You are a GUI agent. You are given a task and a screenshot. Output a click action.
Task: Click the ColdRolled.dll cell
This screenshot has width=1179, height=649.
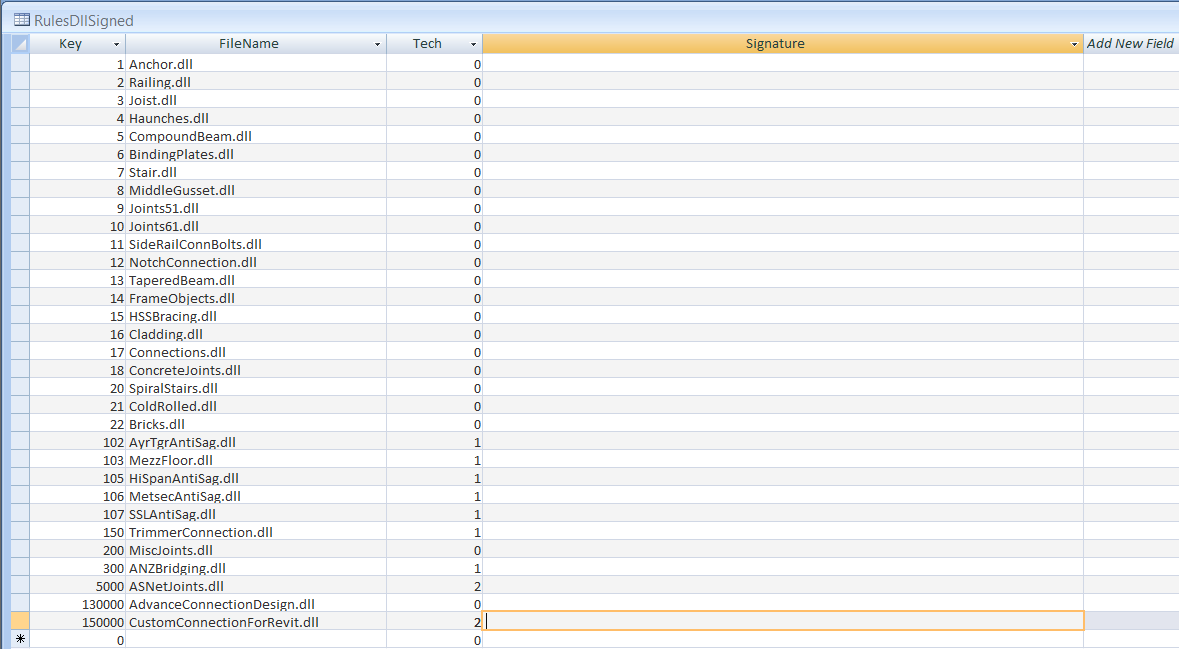(256, 406)
